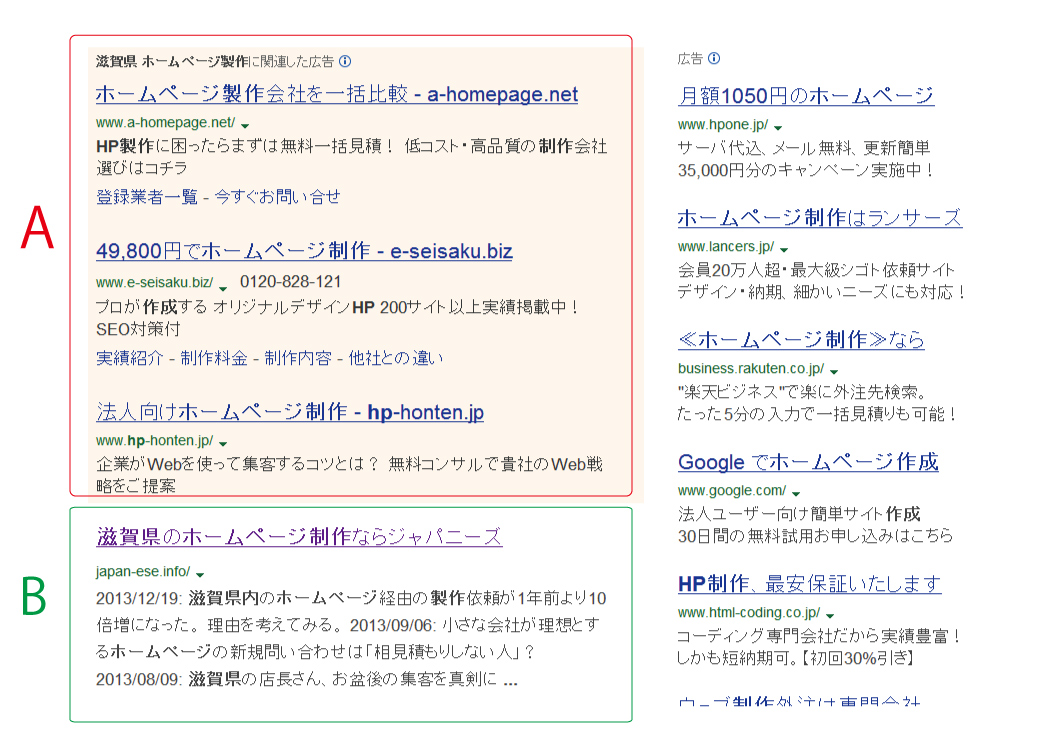1046x742 pixels.
Task: Open the 実績紹介 sitelink
Action: coord(129,358)
